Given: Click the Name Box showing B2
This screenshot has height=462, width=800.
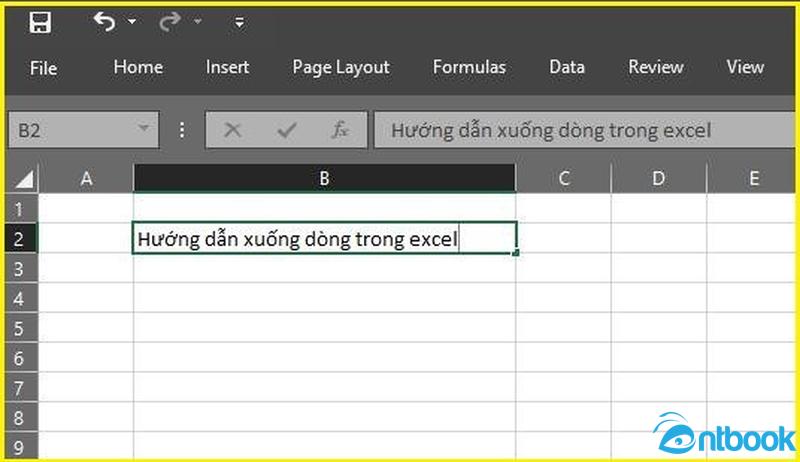Looking at the screenshot, I should (84, 130).
